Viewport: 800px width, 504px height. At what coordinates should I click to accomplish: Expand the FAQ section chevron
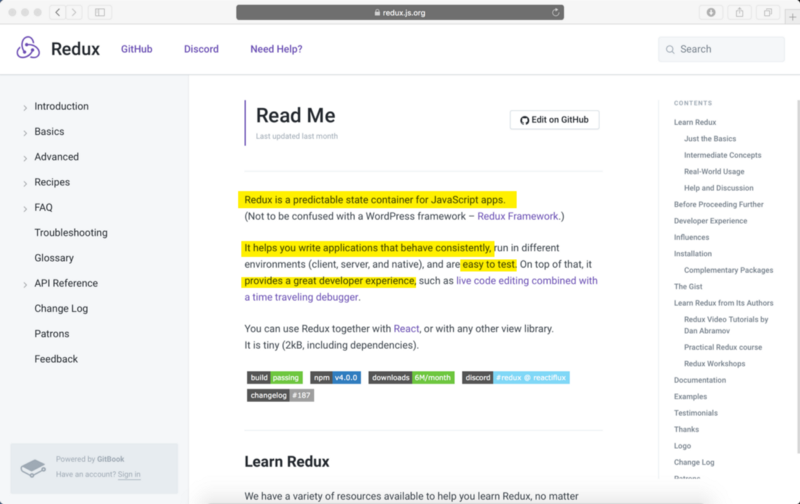click(x=25, y=209)
